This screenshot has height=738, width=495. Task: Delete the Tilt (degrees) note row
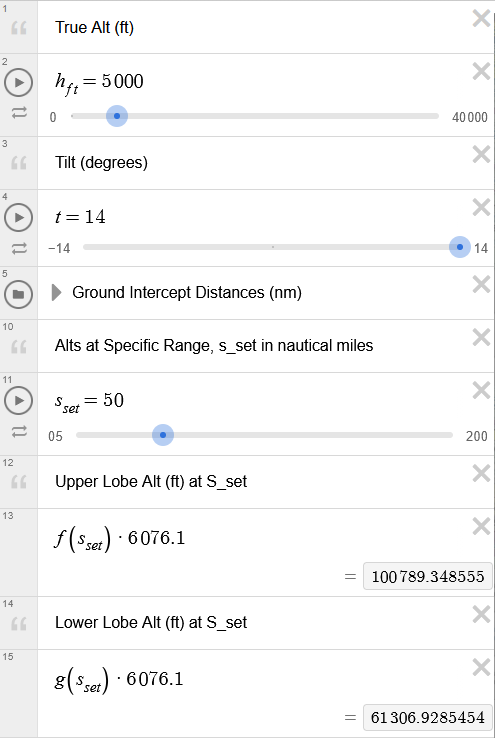coord(481,154)
